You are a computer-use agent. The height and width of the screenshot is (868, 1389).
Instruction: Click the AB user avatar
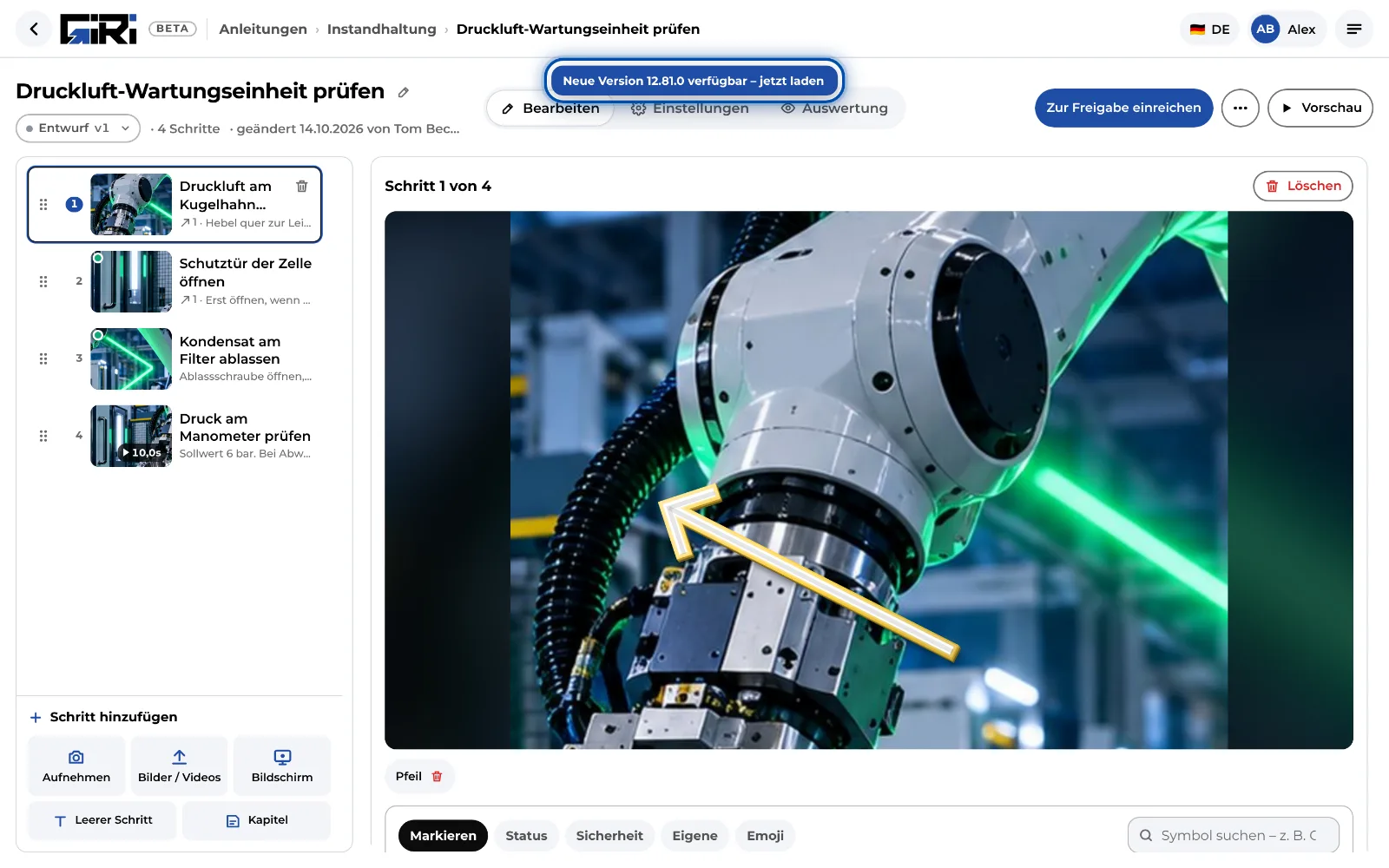pyautogui.click(x=1265, y=29)
